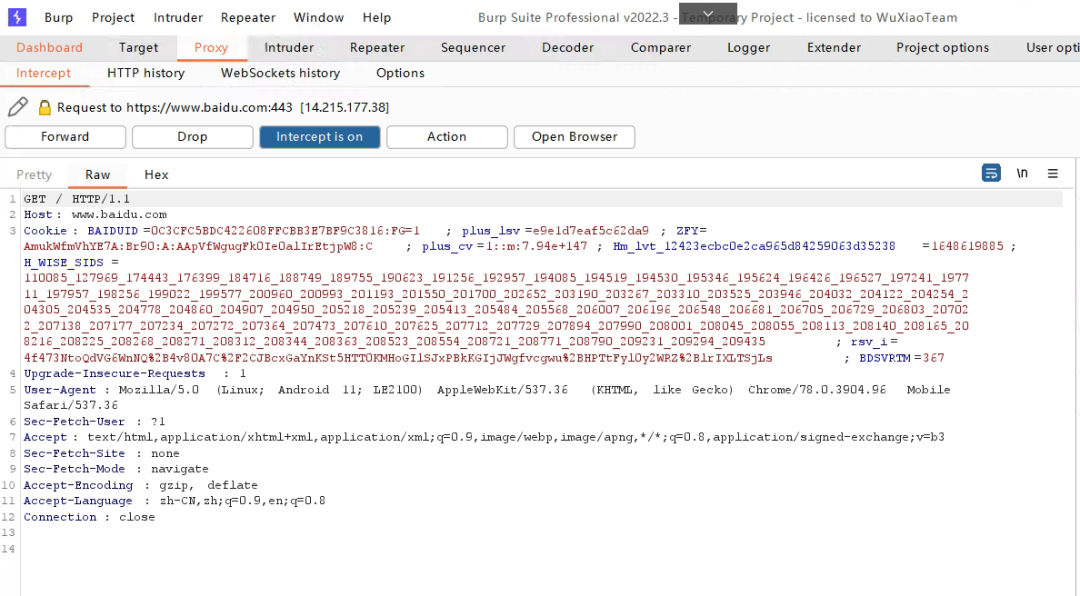The width and height of the screenshot is (1080, 596).
Task: Switch editor to Hex view
Action: click(156, 175)
